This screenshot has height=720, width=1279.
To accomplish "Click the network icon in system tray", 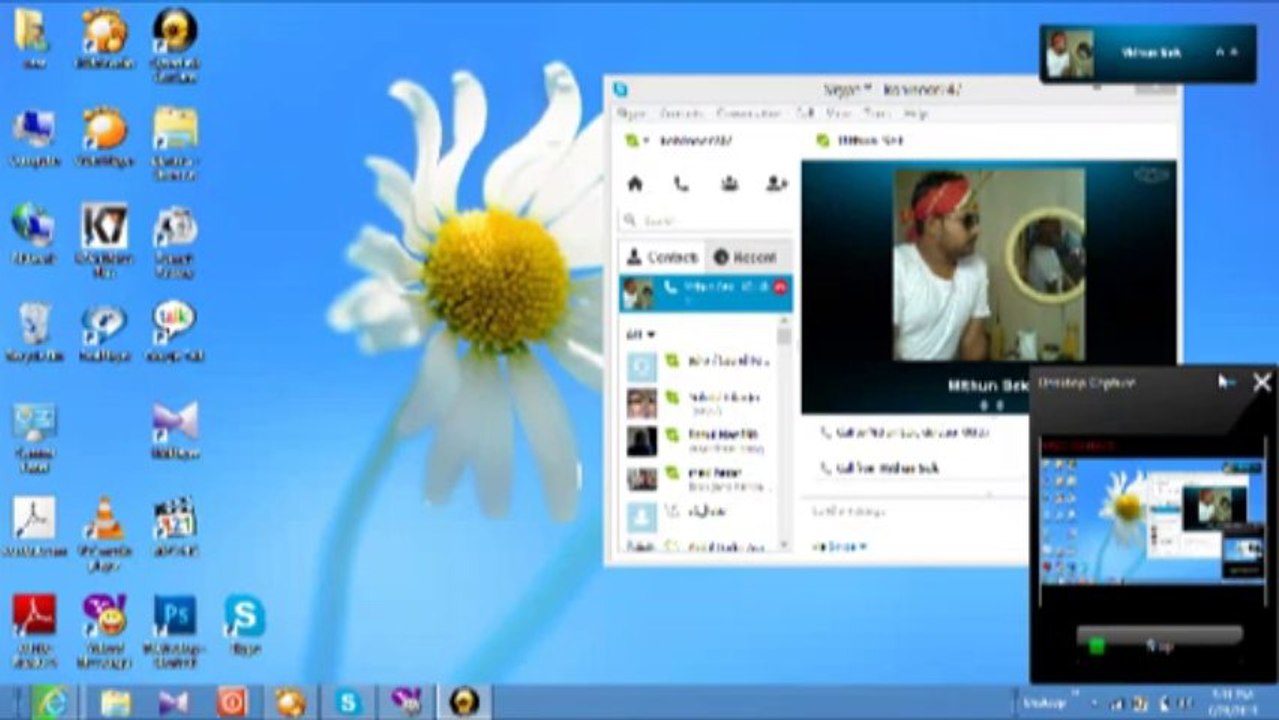I will coord(1118,704).
